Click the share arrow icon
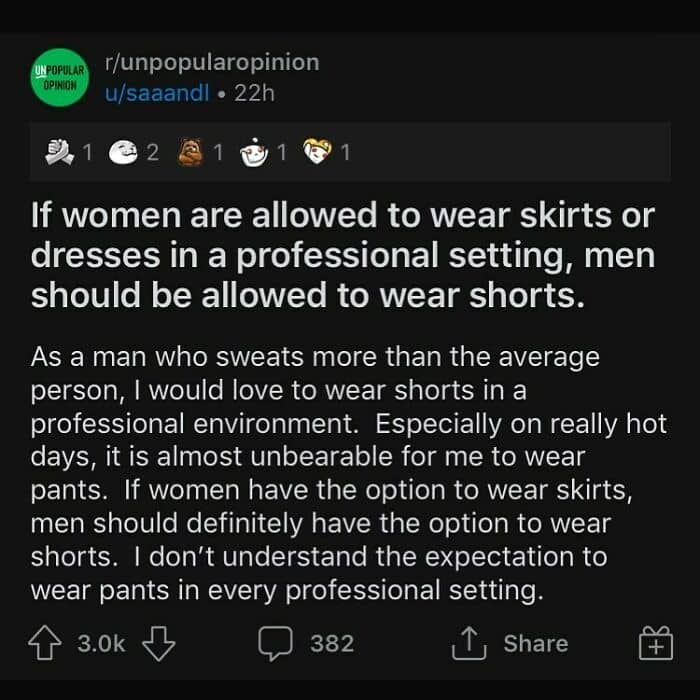 point(467,644)
